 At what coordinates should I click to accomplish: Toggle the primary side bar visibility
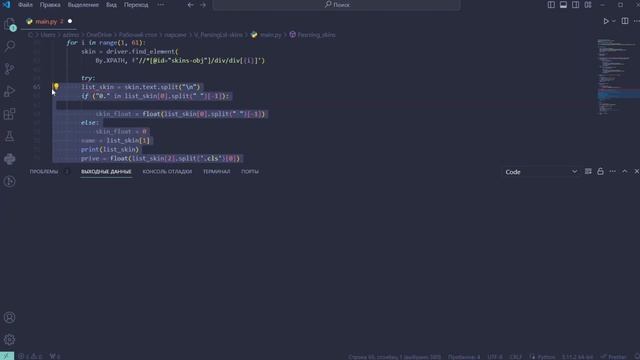551,5
